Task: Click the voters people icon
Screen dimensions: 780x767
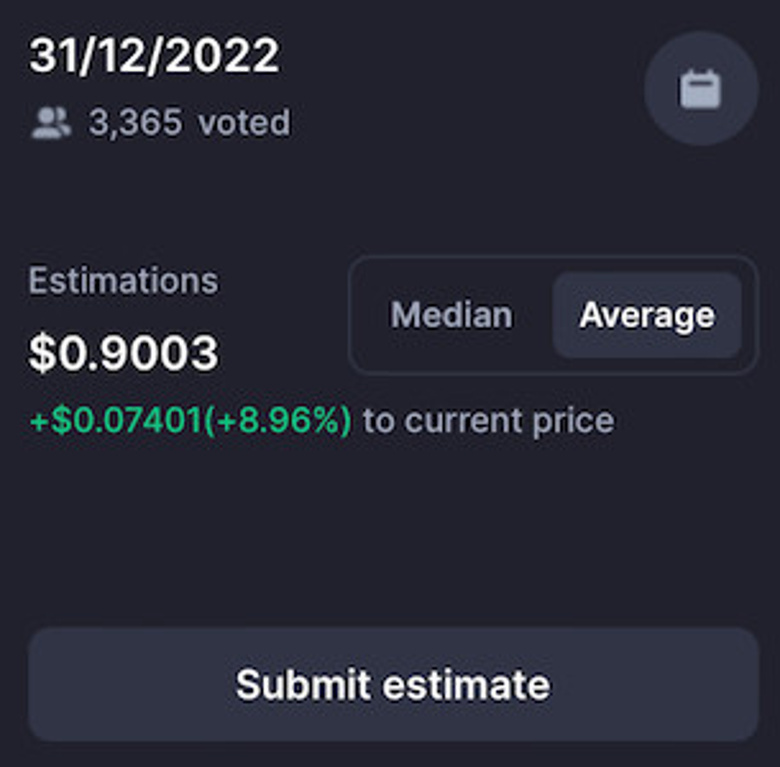Action: click(51, 123)
